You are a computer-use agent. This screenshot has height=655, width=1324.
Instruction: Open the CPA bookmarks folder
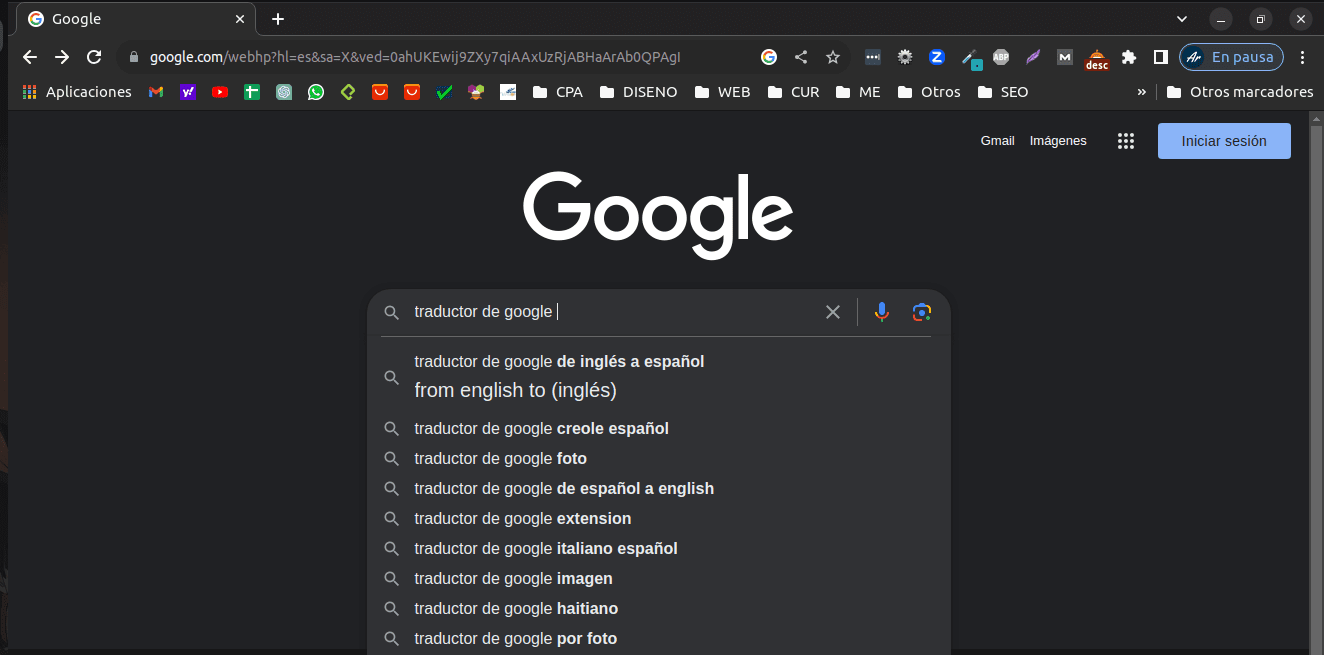point(557,92)
